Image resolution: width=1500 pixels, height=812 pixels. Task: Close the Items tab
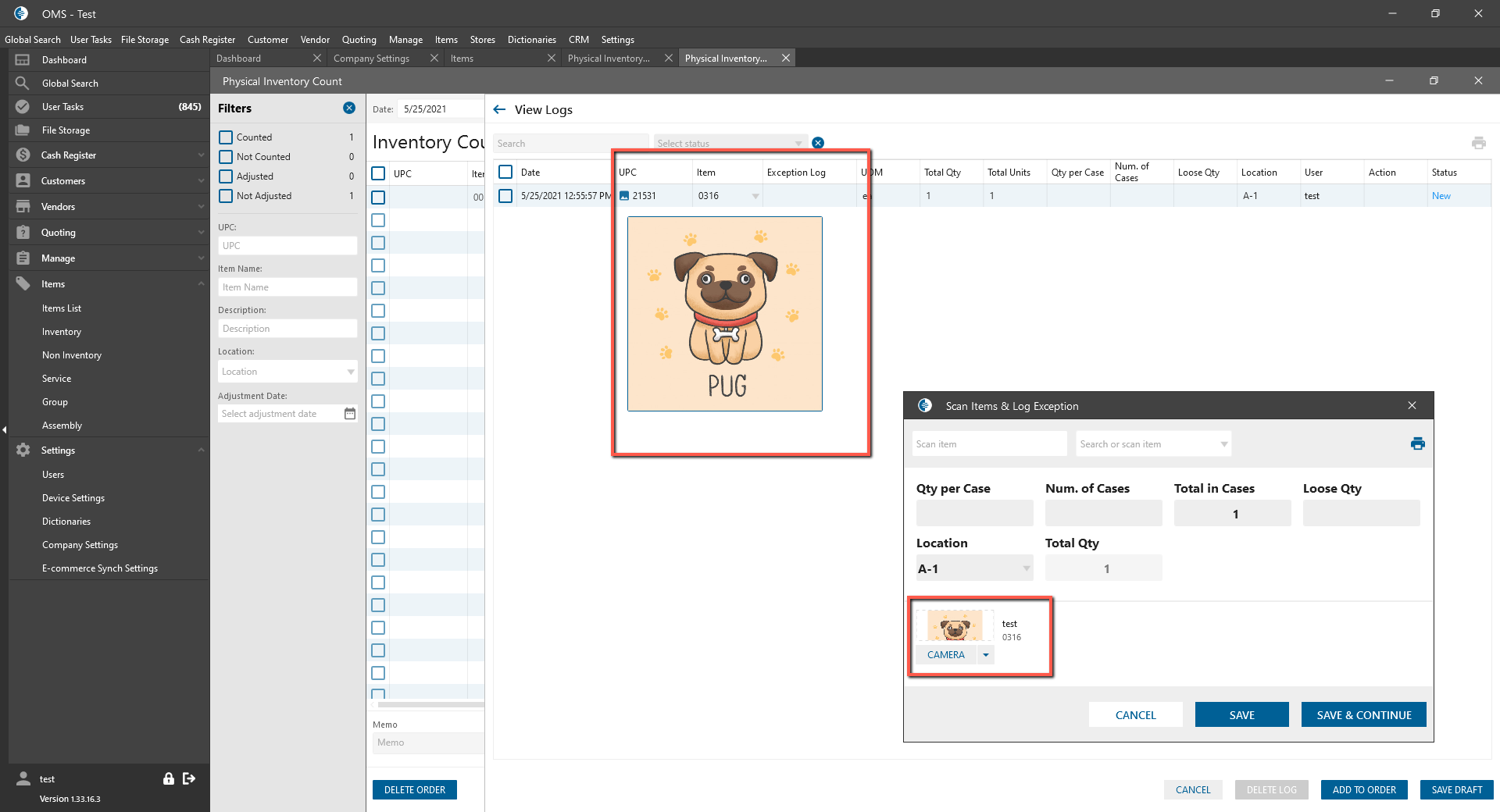[x=552, y=59]
